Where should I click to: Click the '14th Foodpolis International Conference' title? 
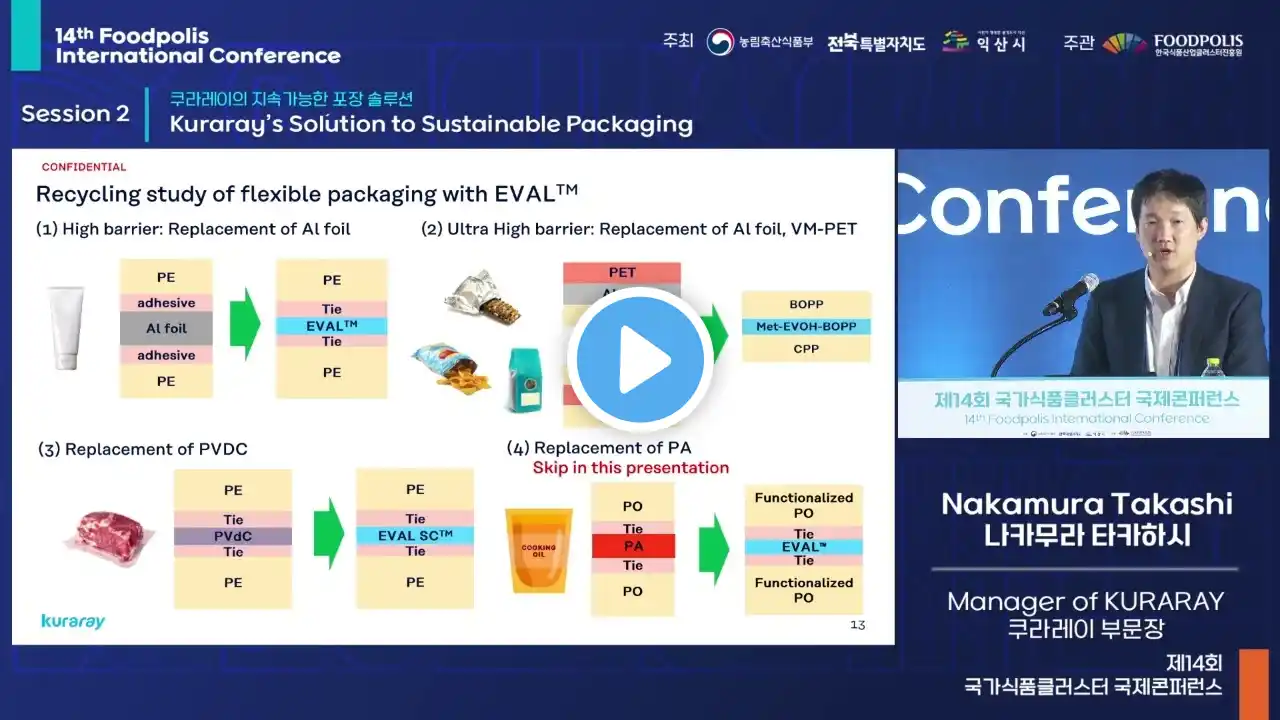point(198,46)
